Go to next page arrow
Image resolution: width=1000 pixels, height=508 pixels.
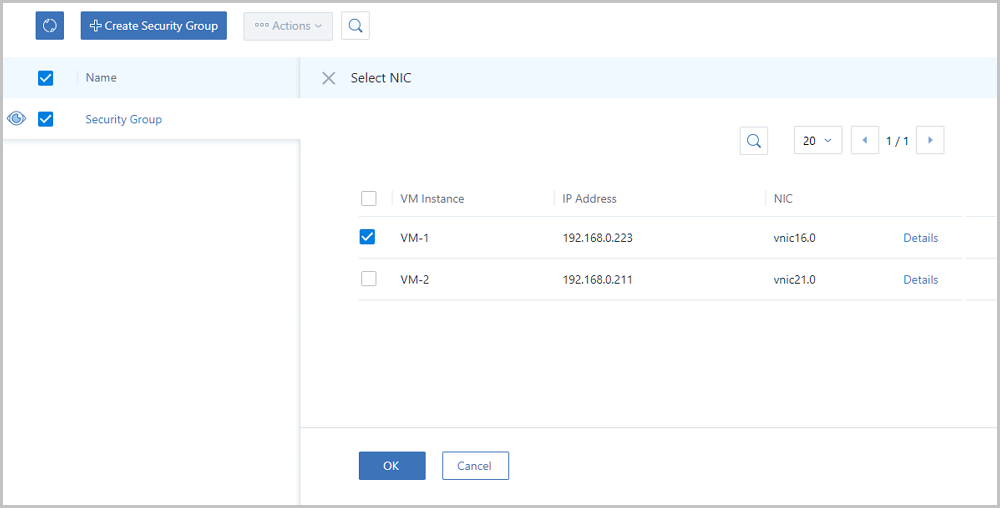930,140
